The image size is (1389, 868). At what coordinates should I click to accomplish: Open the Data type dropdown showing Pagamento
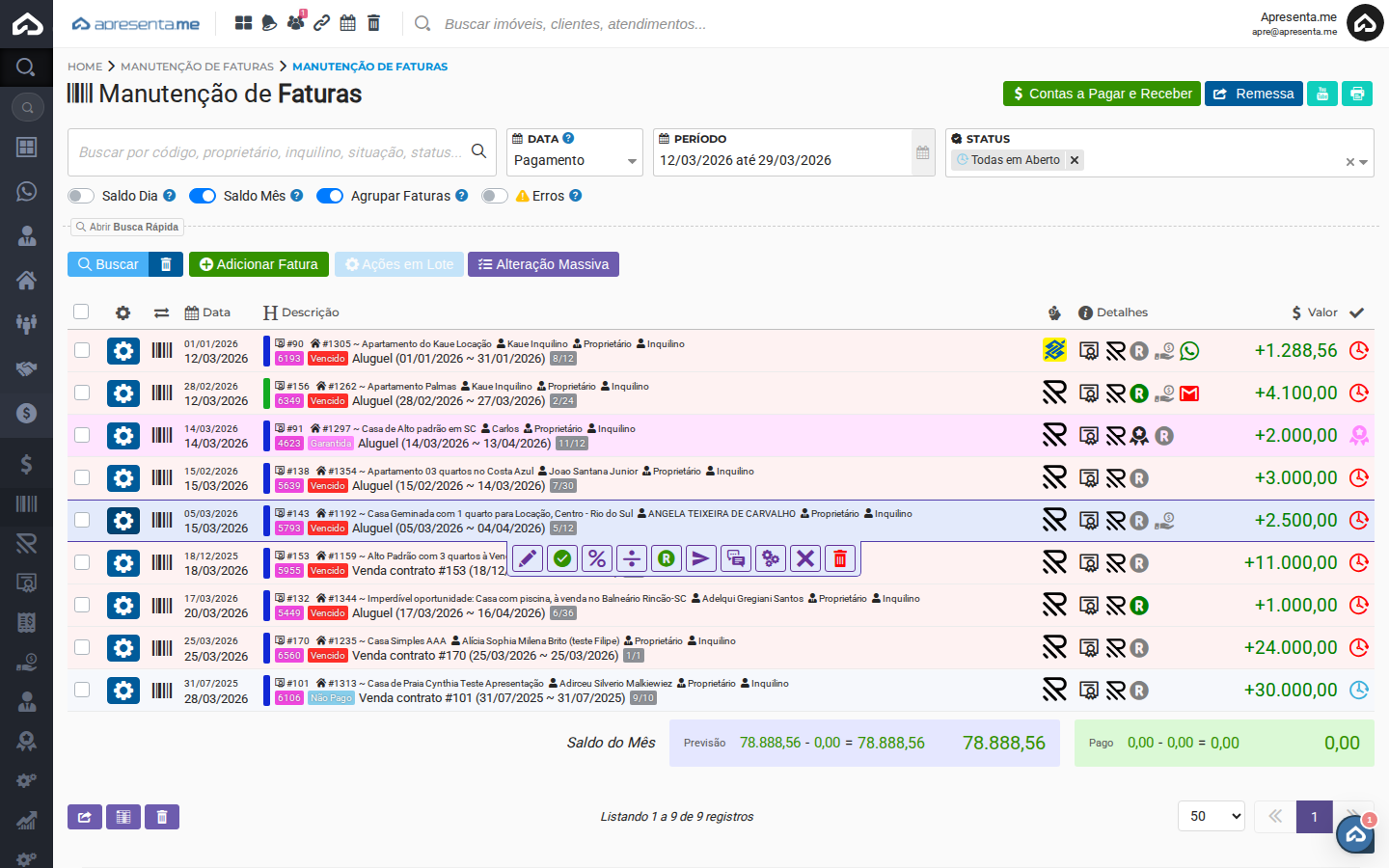point(575,161)
